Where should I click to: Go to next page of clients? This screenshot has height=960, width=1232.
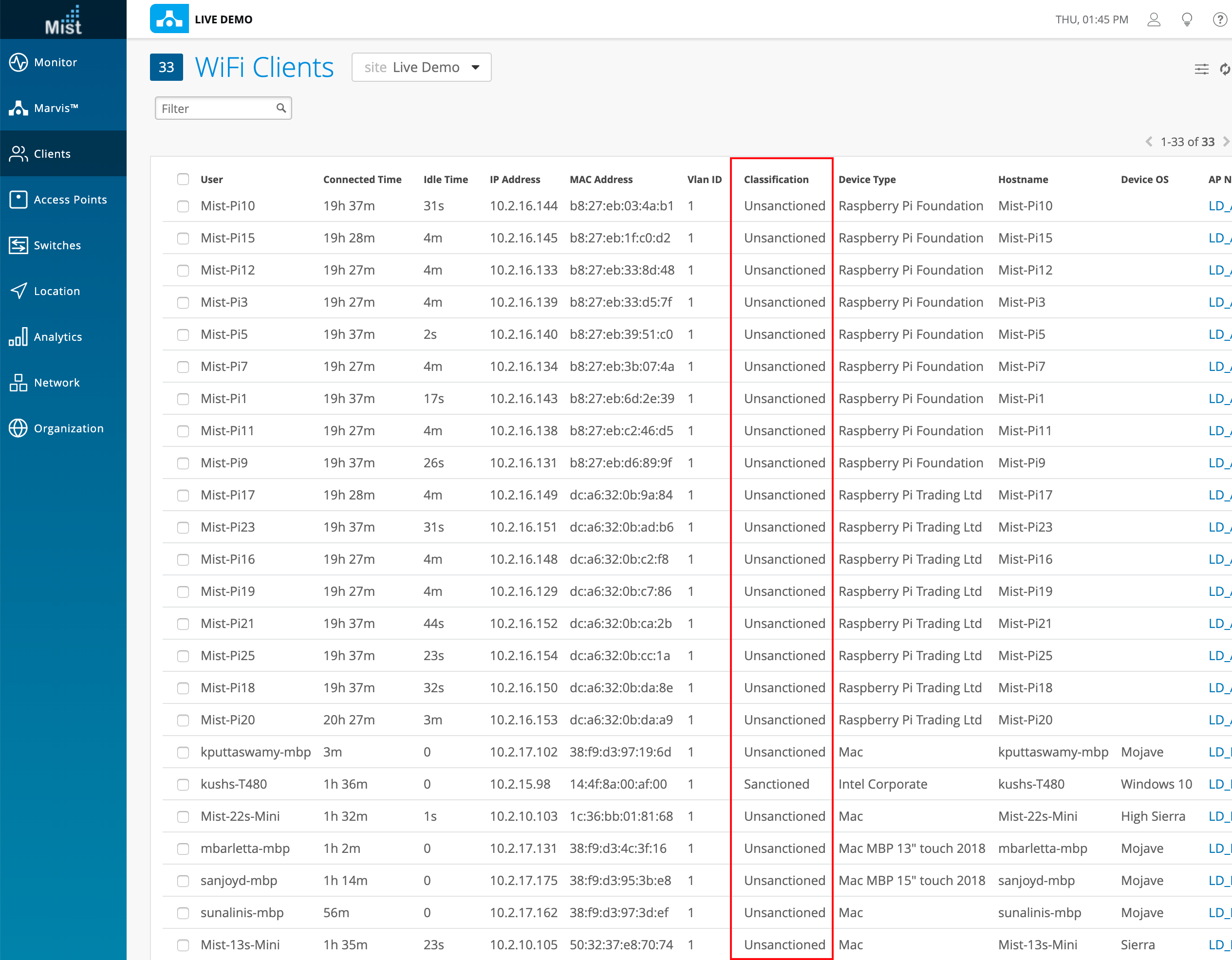[x=1225, y=142]
